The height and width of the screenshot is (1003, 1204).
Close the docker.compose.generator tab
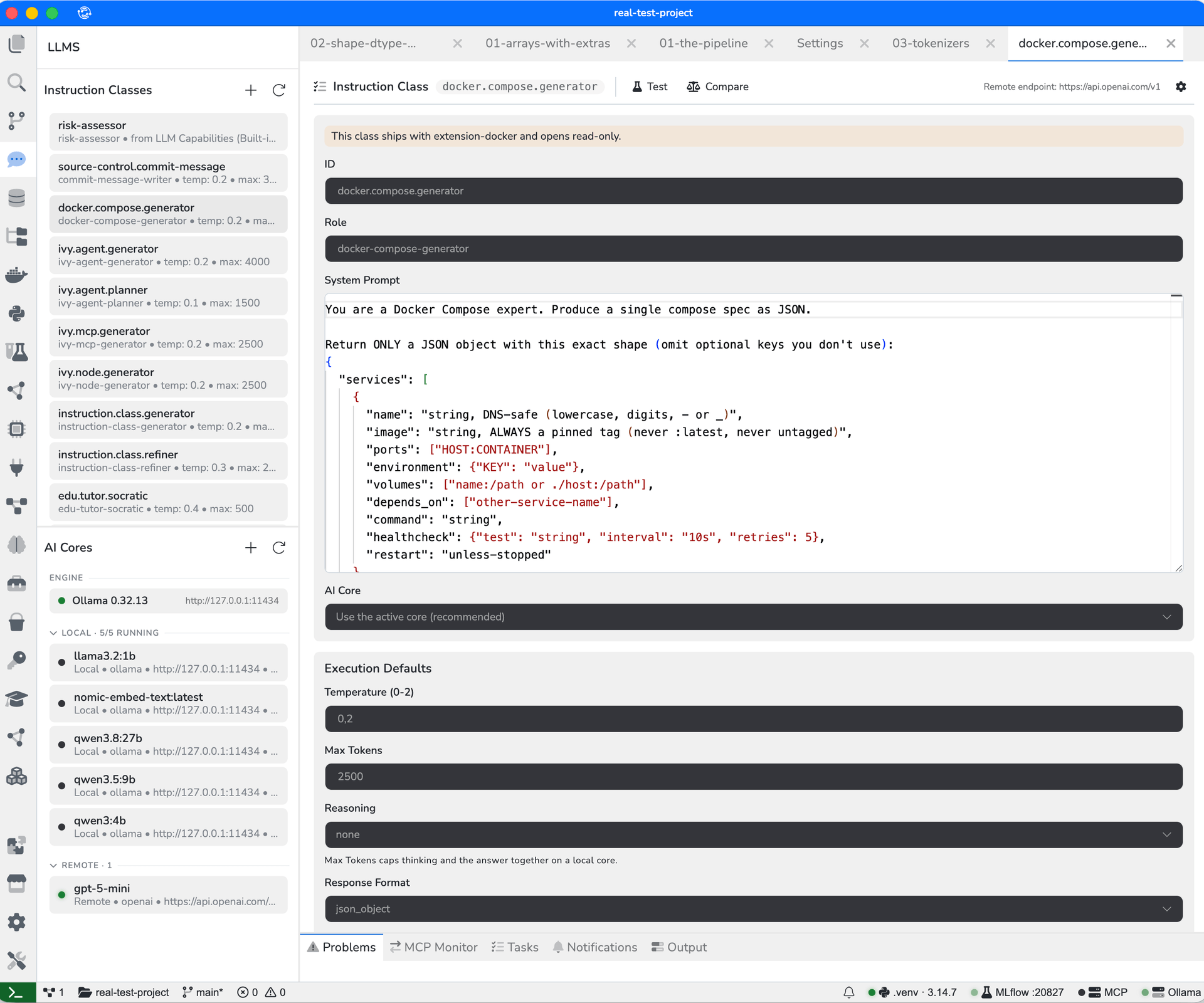tap(1171, 43)
